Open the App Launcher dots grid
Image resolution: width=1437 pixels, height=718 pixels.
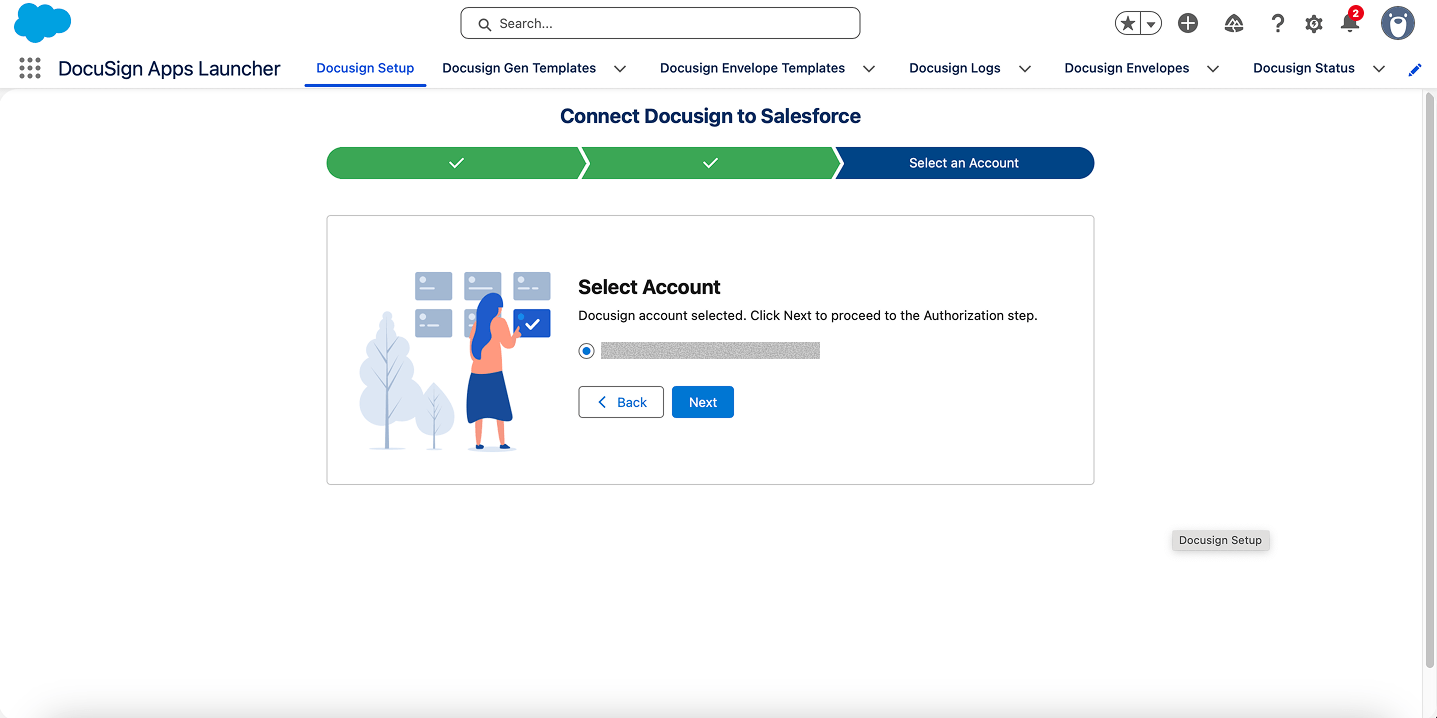point(30,68)
